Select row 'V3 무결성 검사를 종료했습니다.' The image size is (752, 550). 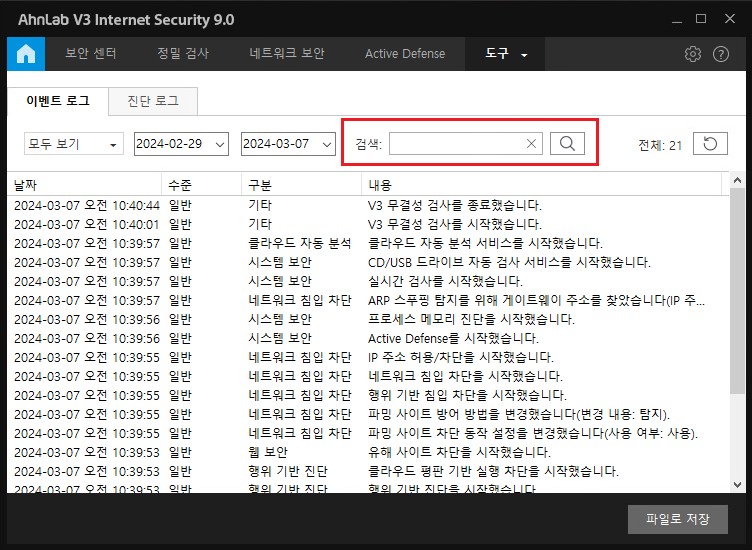(x=368, y=205)
